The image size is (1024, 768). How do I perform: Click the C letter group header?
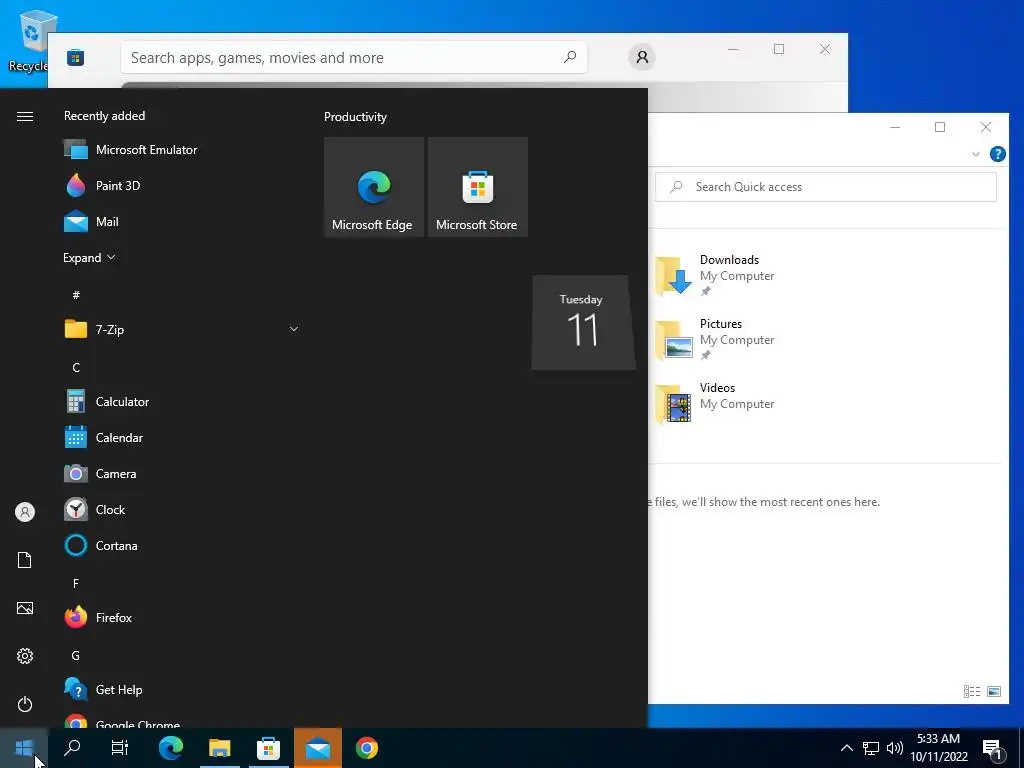(76, 367)
